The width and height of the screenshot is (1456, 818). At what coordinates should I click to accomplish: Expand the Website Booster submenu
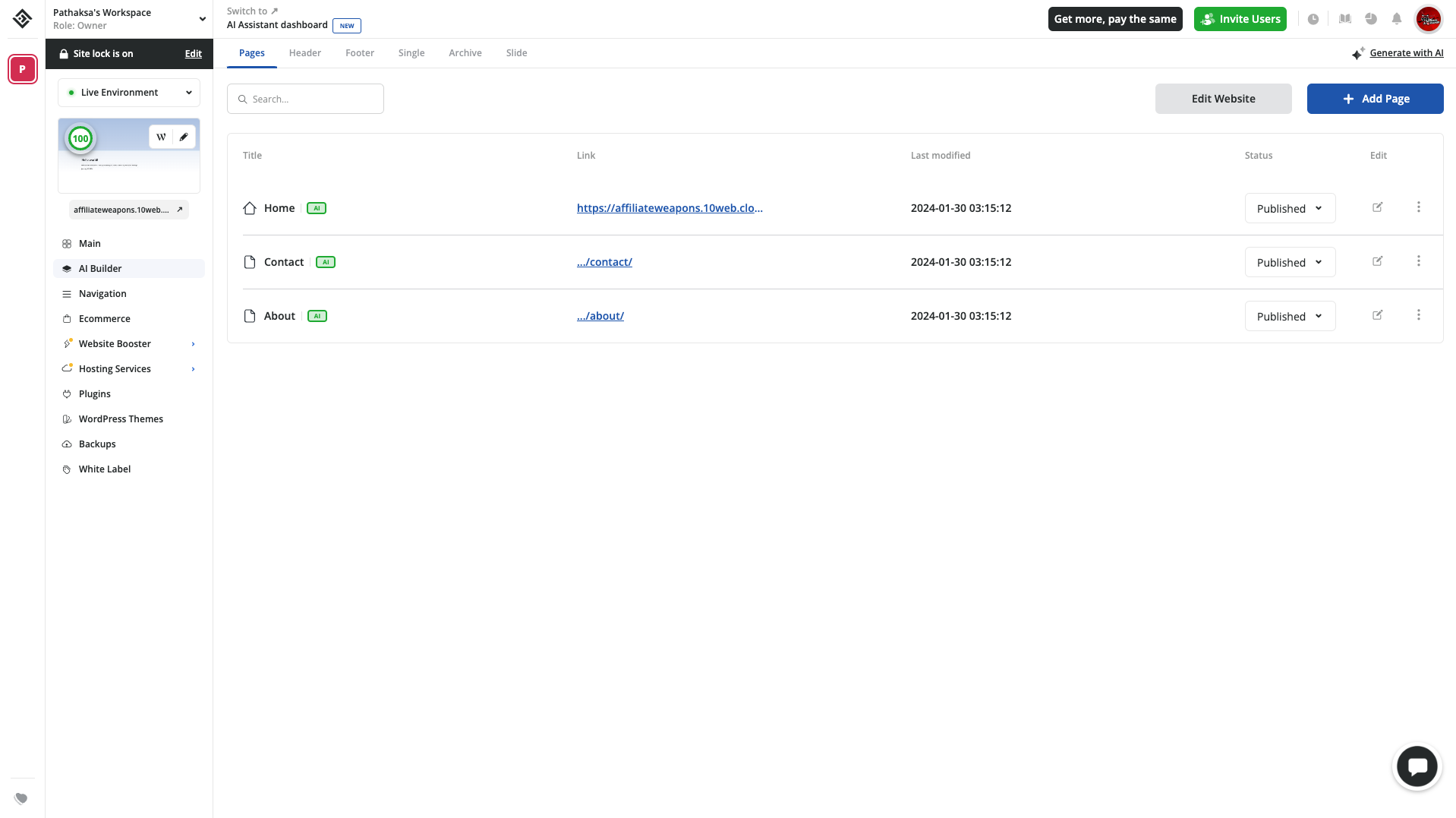click(115, 343)
